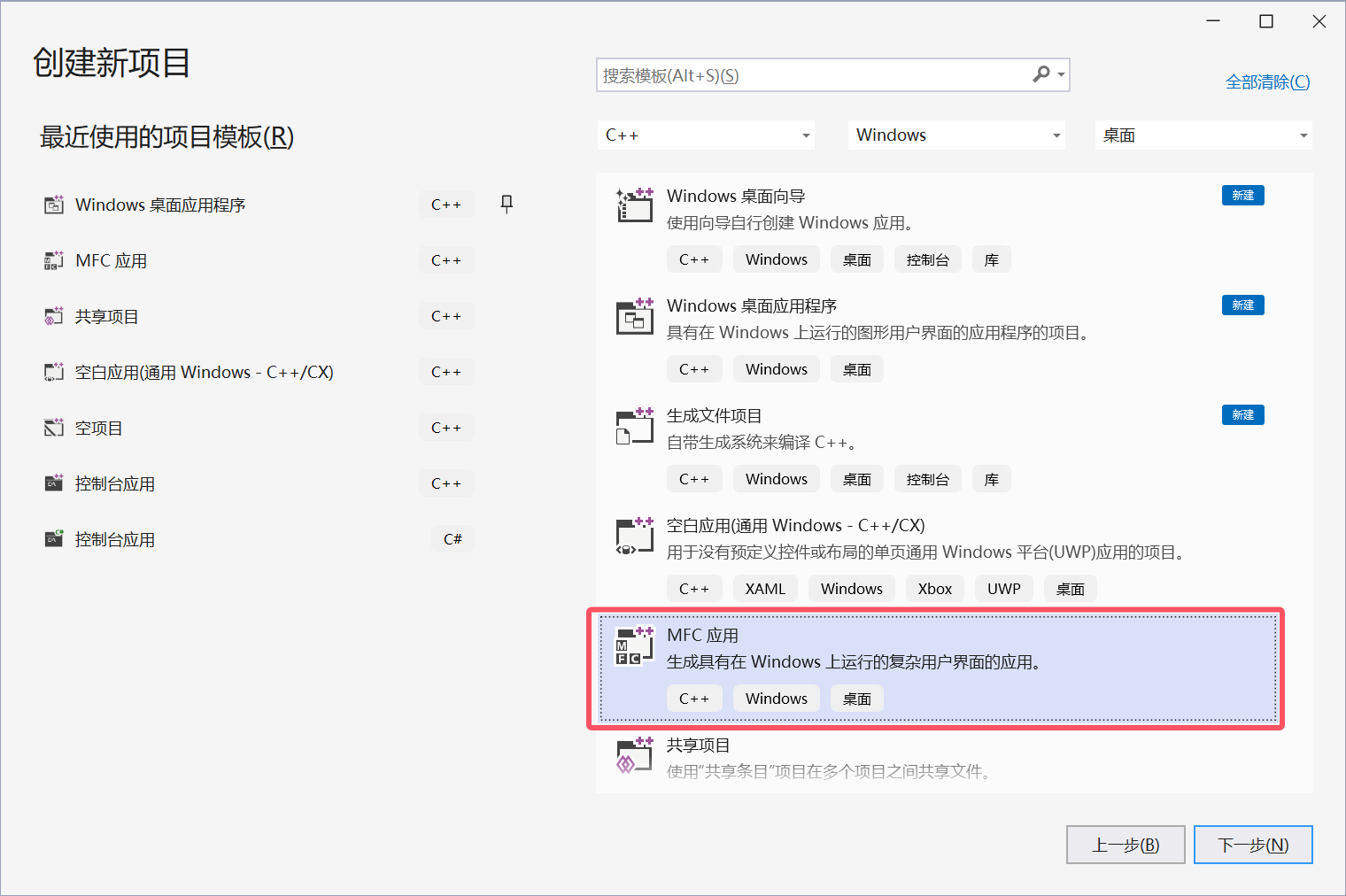Open the Windows platform filter dropdown
The width and height of the screenshot is (1346, 896).
(x=956, y=135)
